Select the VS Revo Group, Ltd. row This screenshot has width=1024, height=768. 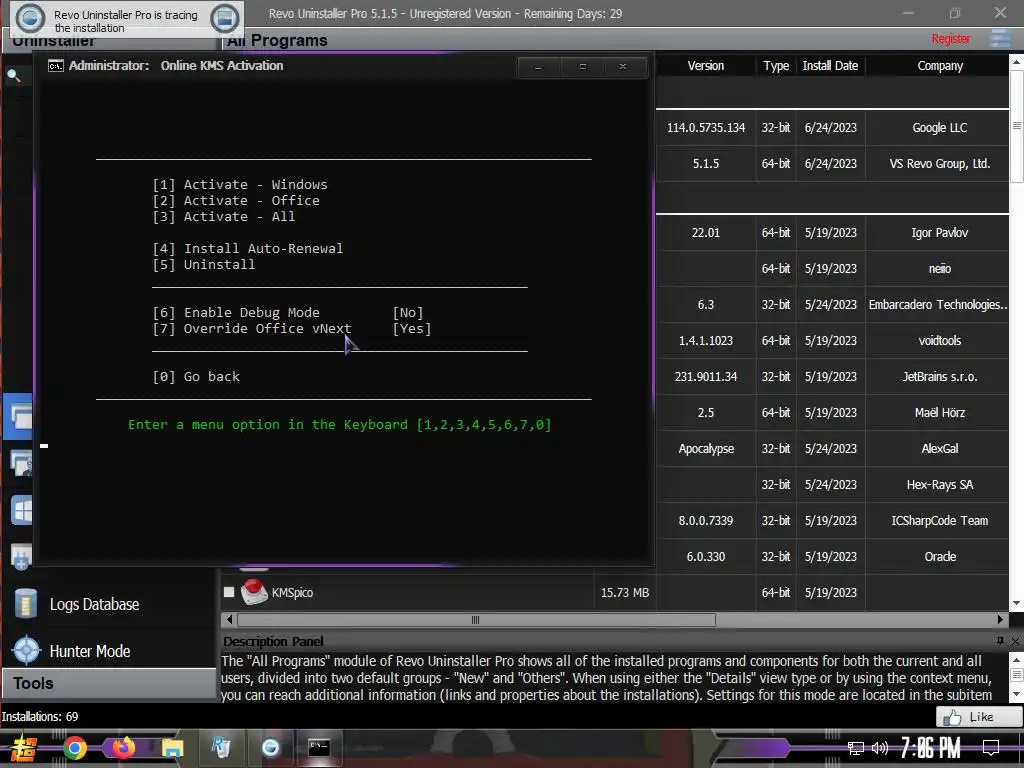point(833,163)
